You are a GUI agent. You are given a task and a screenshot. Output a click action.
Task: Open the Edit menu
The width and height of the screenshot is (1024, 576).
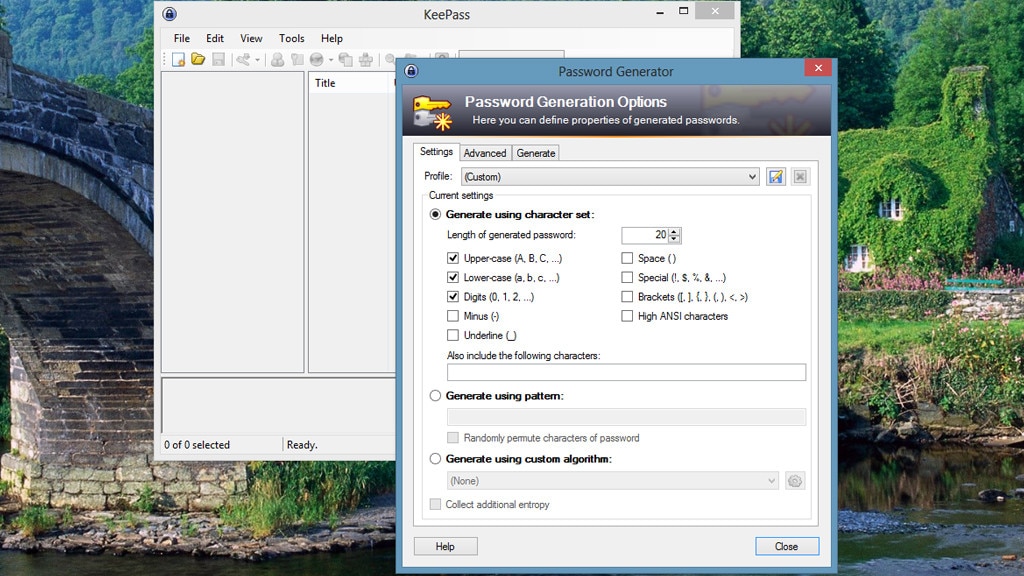click(x=215, y=39)
